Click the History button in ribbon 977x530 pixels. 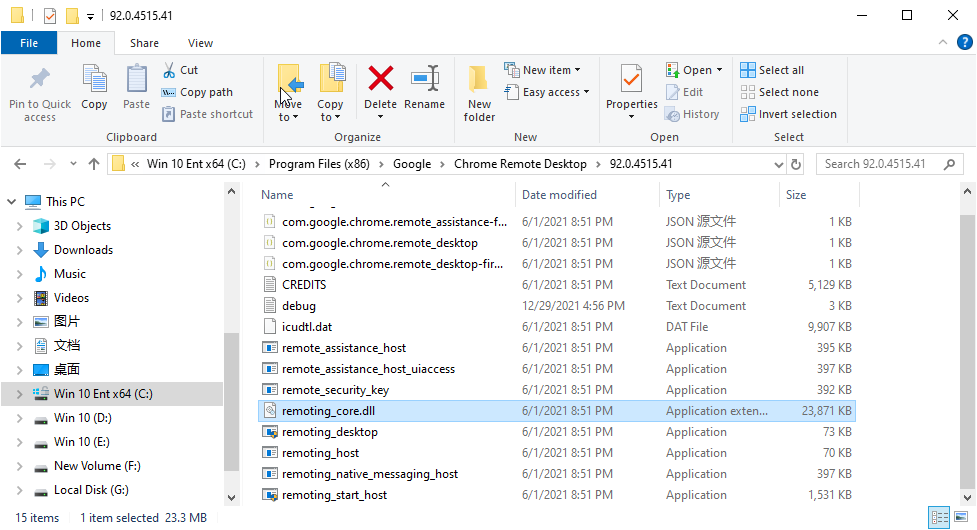pyautogui.click(x=692, y=114)
